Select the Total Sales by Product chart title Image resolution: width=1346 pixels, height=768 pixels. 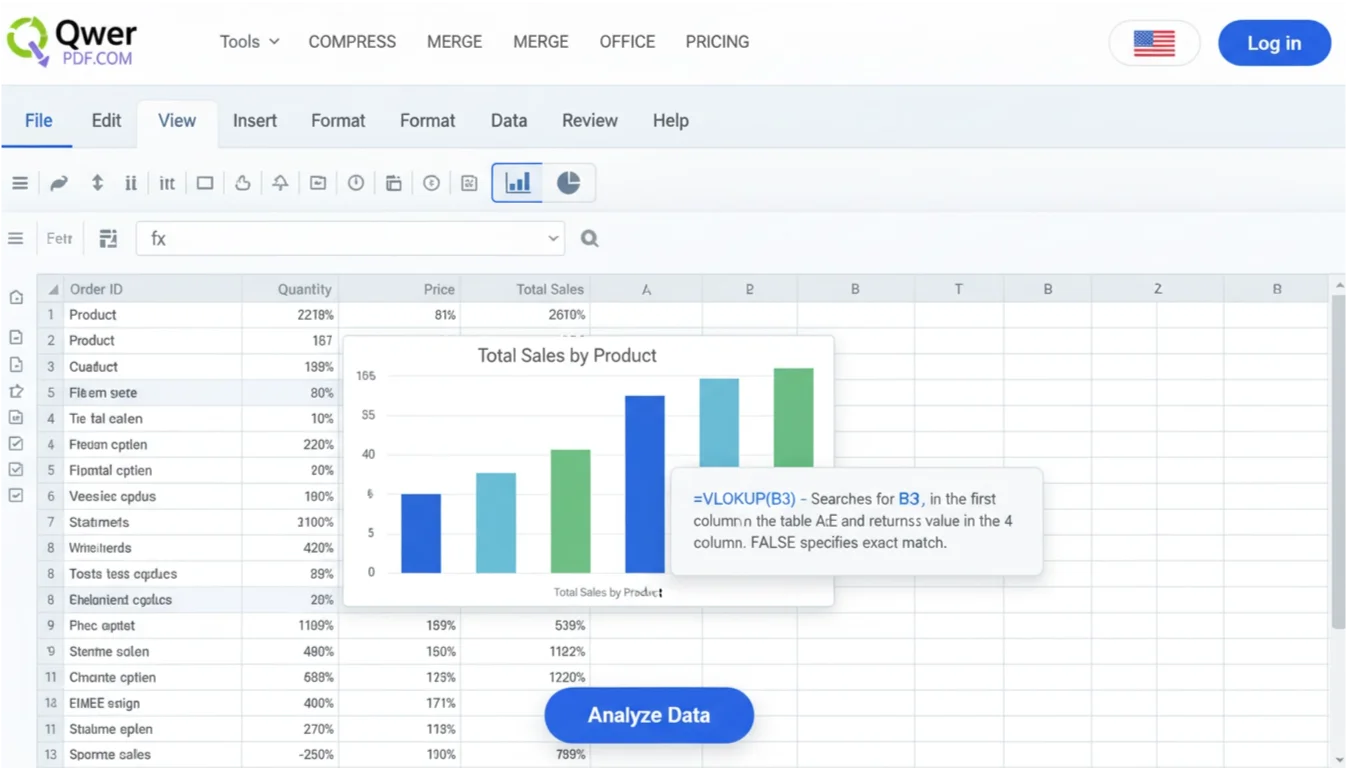coord(567,356)
